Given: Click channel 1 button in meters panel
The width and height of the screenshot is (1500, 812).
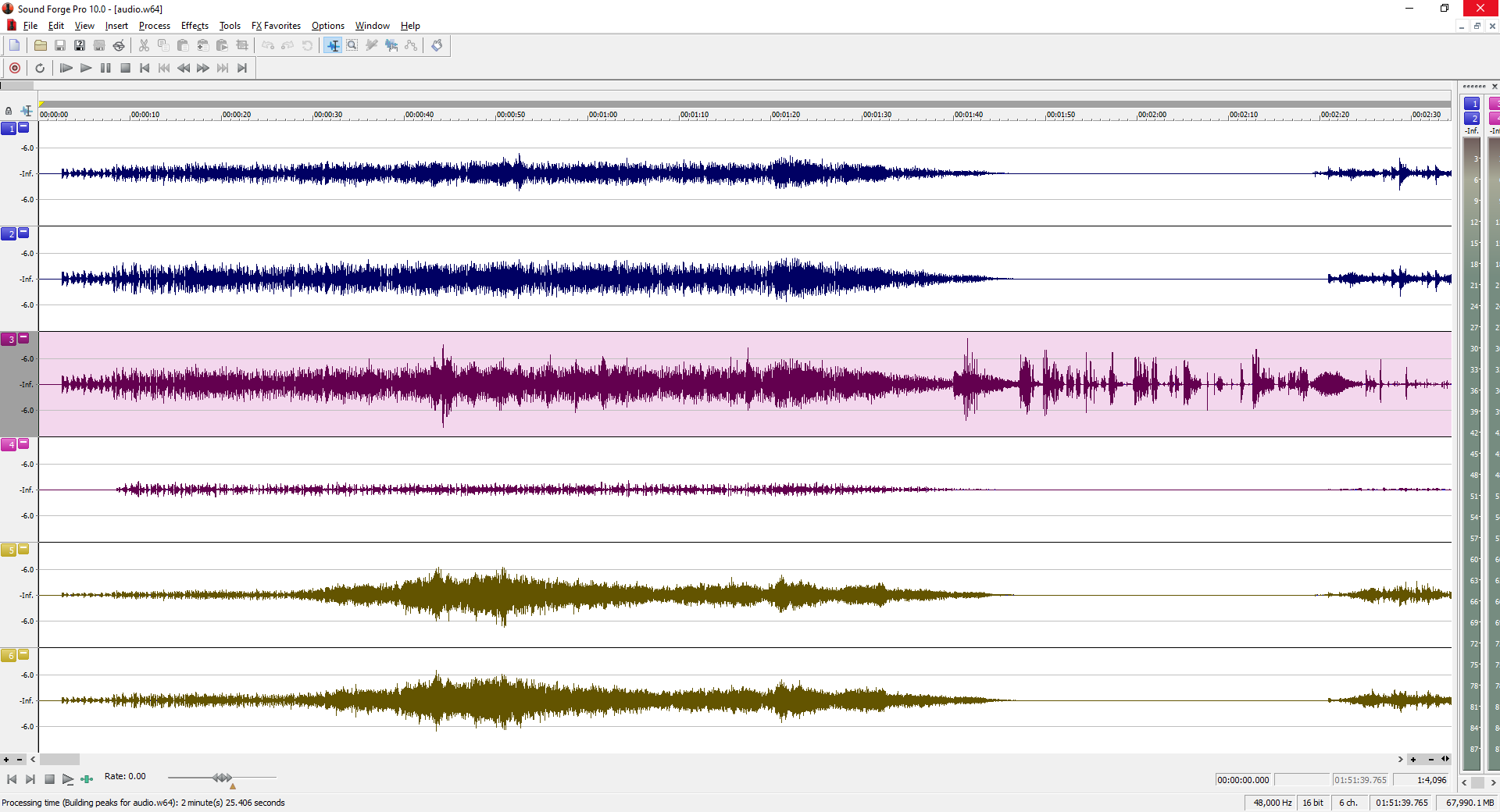Looking at the screenshot, I should (x=1472, y=104).
